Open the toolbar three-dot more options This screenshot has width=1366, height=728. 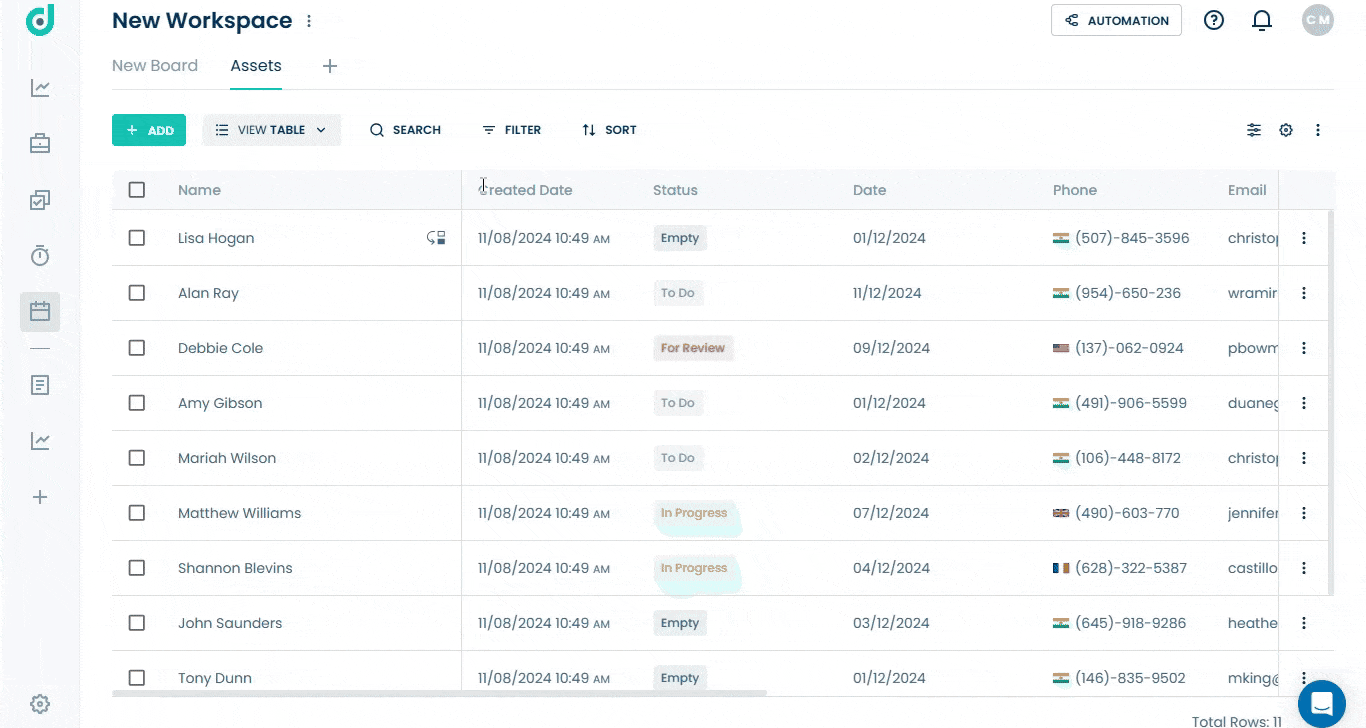1318,130
